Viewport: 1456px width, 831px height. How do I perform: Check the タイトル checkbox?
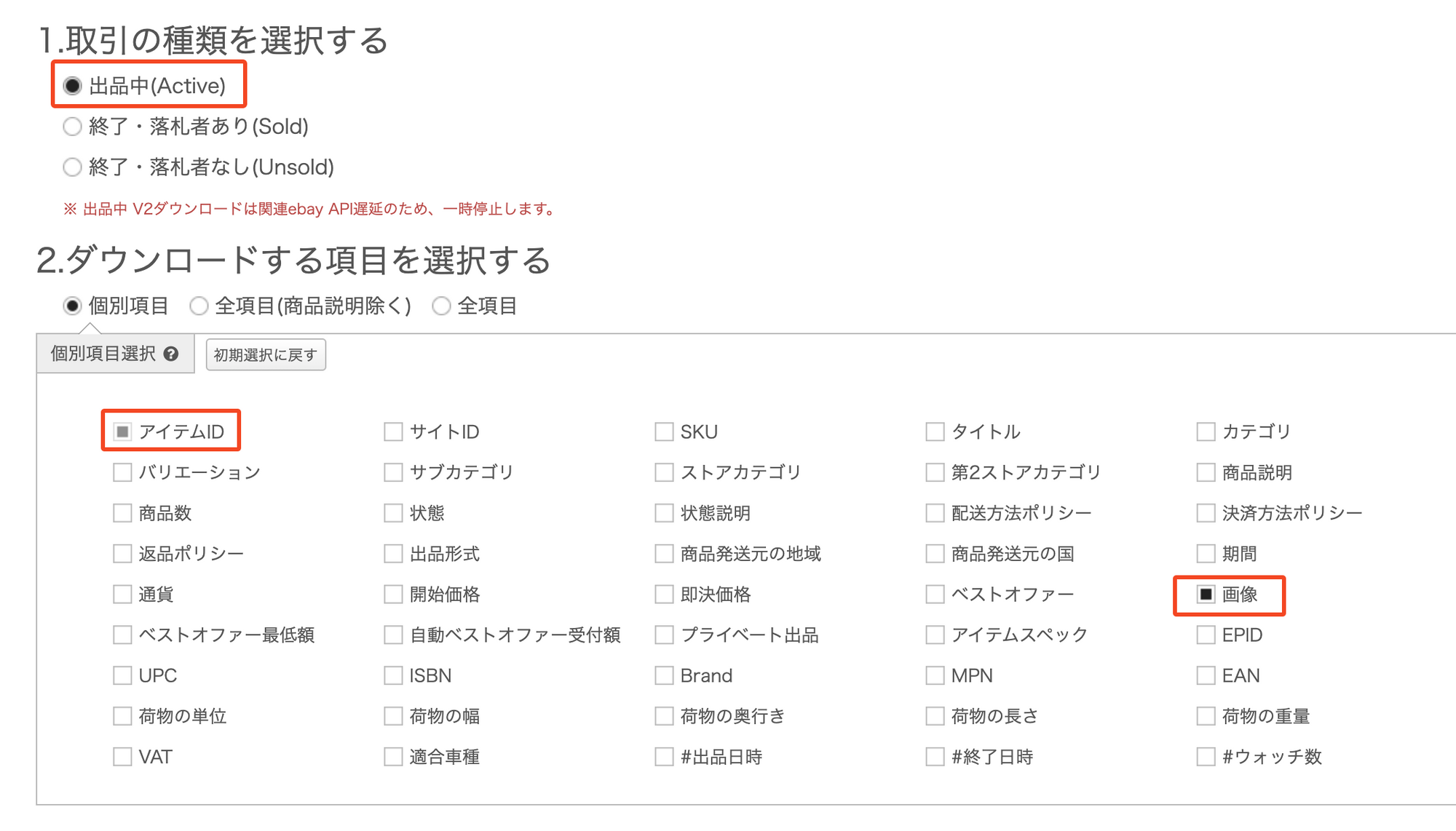coord(935,432)
